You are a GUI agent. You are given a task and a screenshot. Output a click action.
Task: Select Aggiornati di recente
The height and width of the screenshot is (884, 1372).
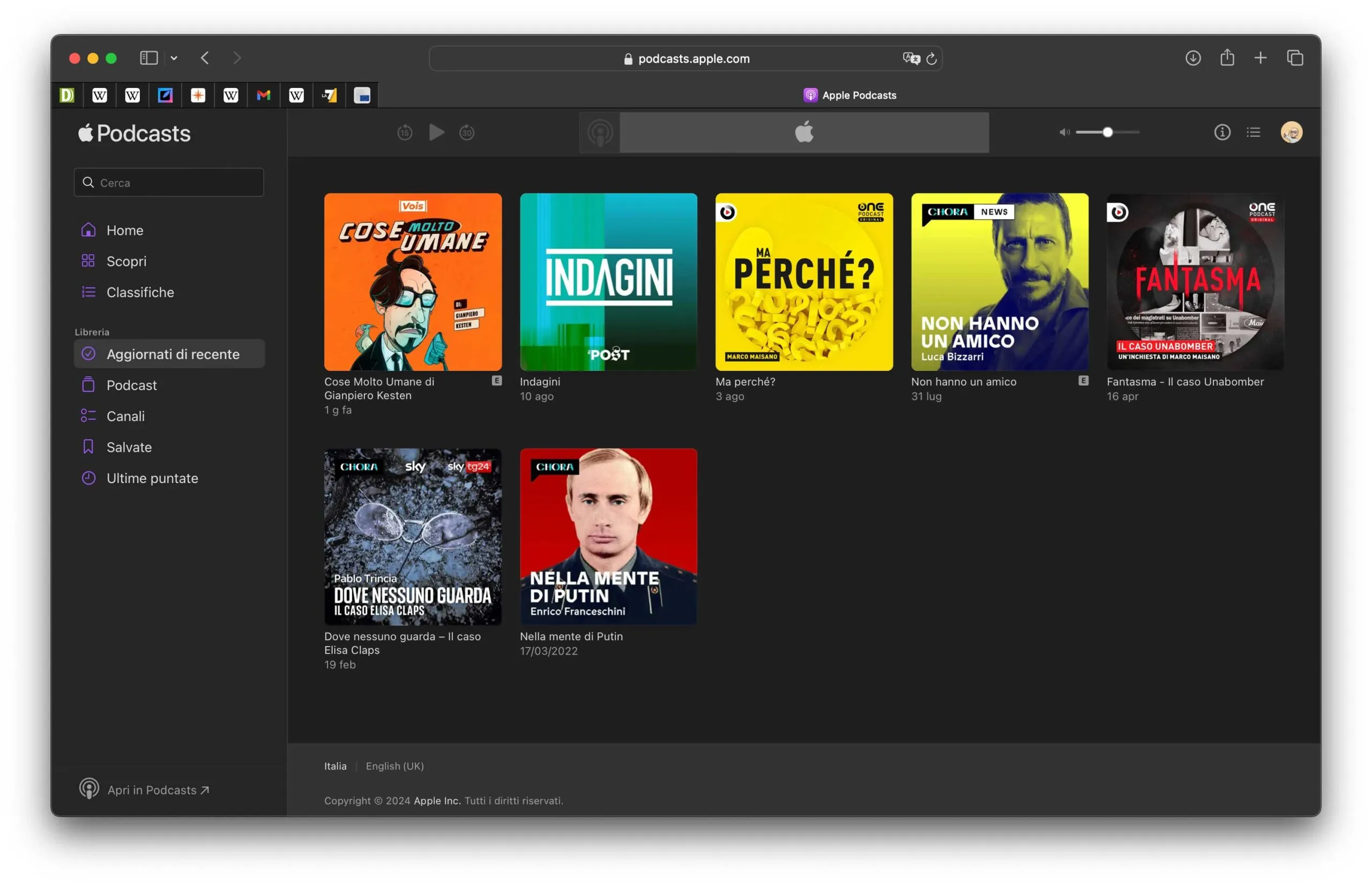click(169, 354)
